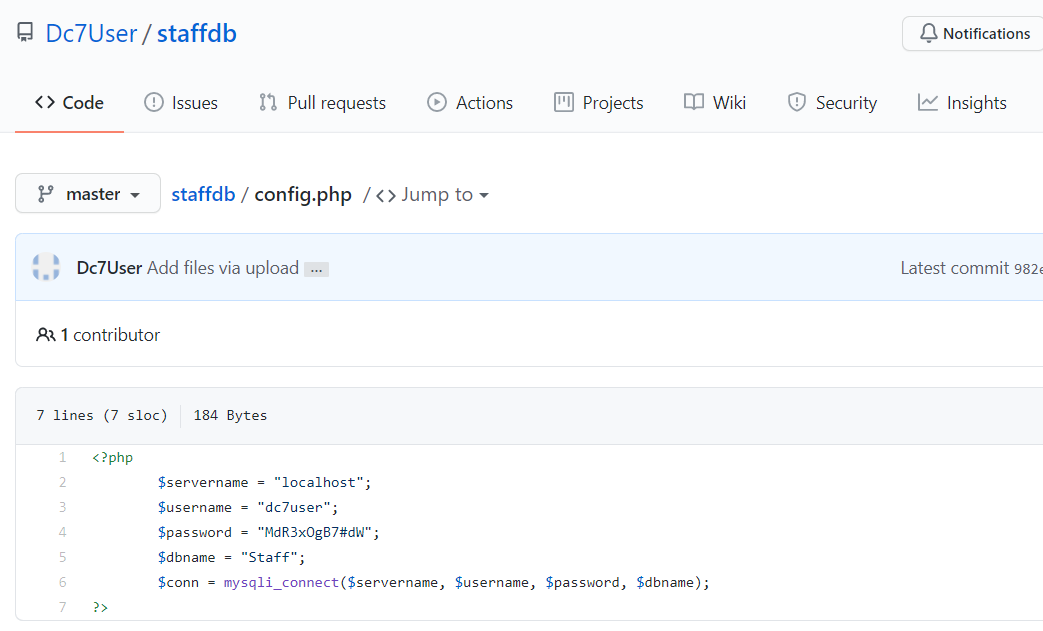Screen dimensions: 1043x631
Task: Click the Pull requests icon
Action: pos(268,102)
